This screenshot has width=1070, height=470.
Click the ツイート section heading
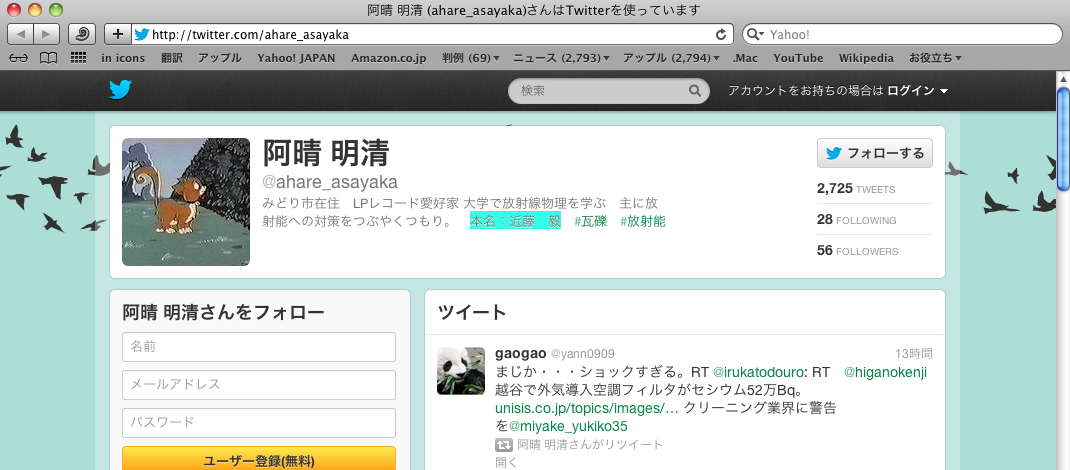472,312
